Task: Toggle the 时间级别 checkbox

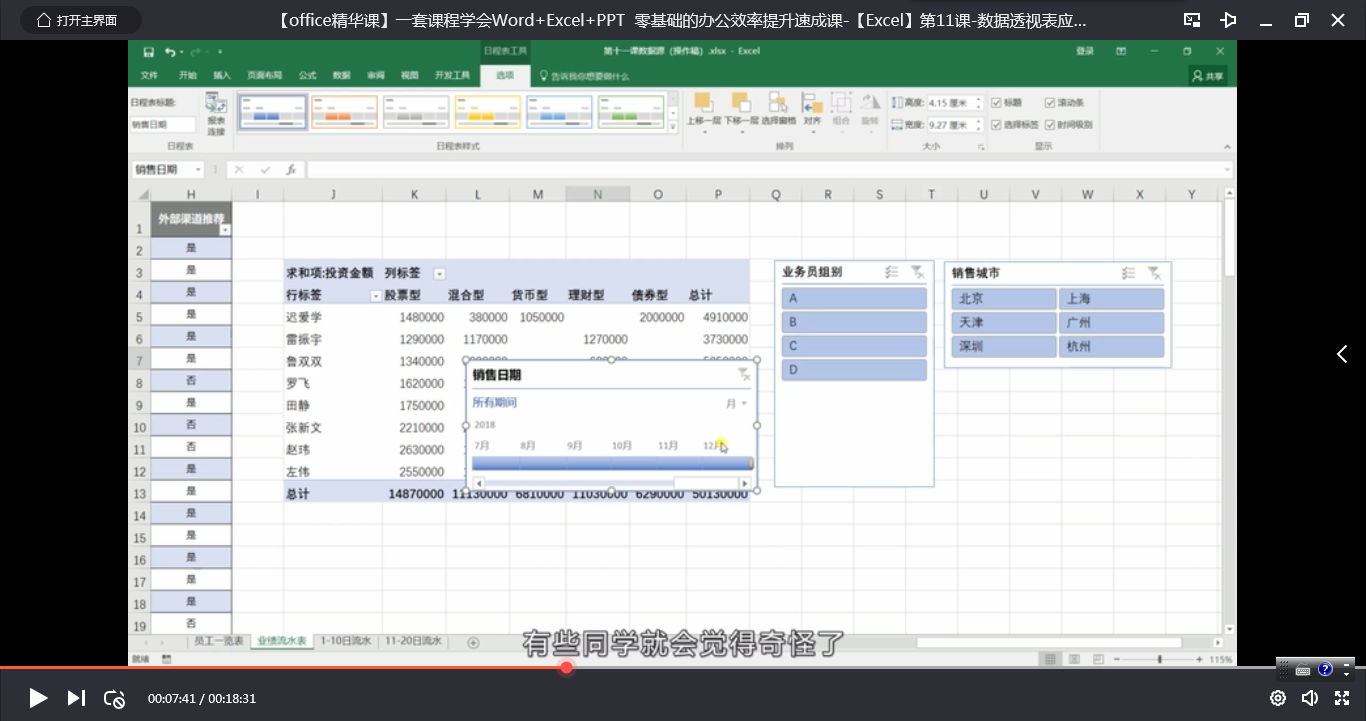Action: point(1050,125)
